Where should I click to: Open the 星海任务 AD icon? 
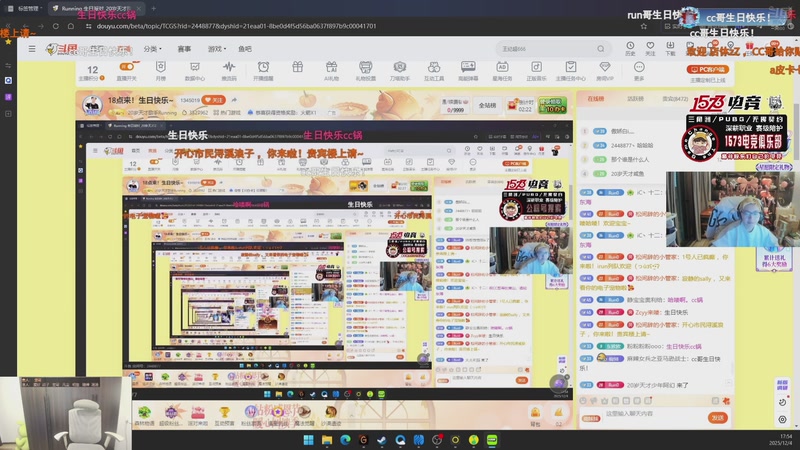click(x=502, y=71)
